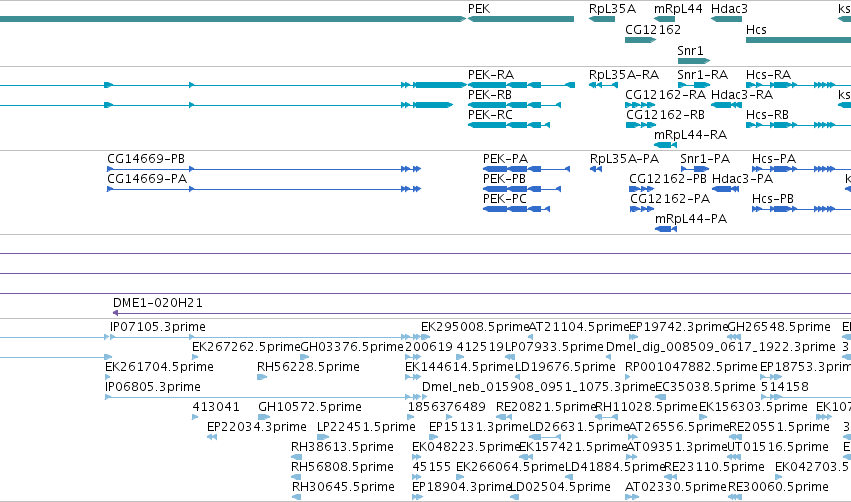Viewport: 851px width, 502px height.
Task: Select the CG14669-PB protein label
Action: pyautogui.click(x=146, y=158)
